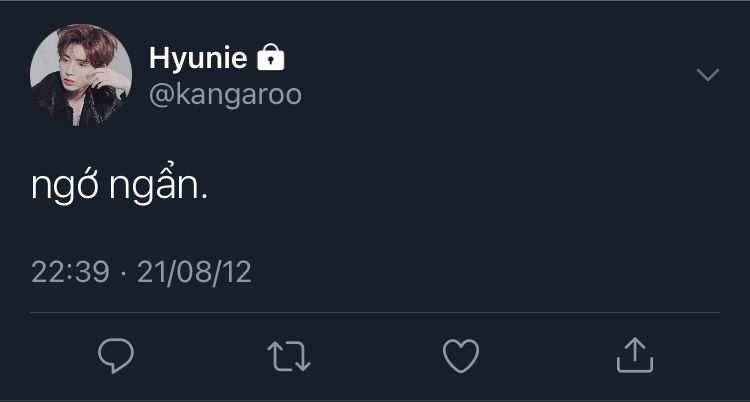Toggle the retweet arrows on this post
Image resolution: width=750 pixels, height=402 pixels.
click(x=290, y=355)
